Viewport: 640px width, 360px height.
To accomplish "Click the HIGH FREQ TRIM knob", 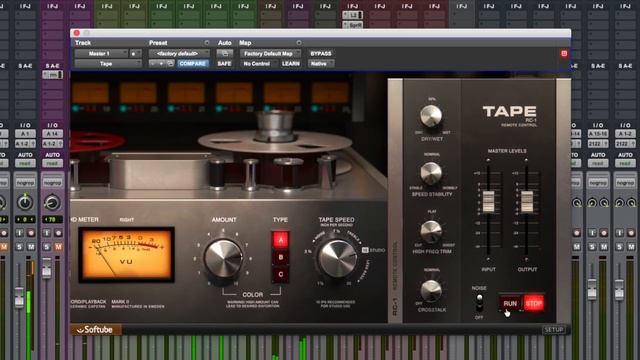I will coord(431,231).
